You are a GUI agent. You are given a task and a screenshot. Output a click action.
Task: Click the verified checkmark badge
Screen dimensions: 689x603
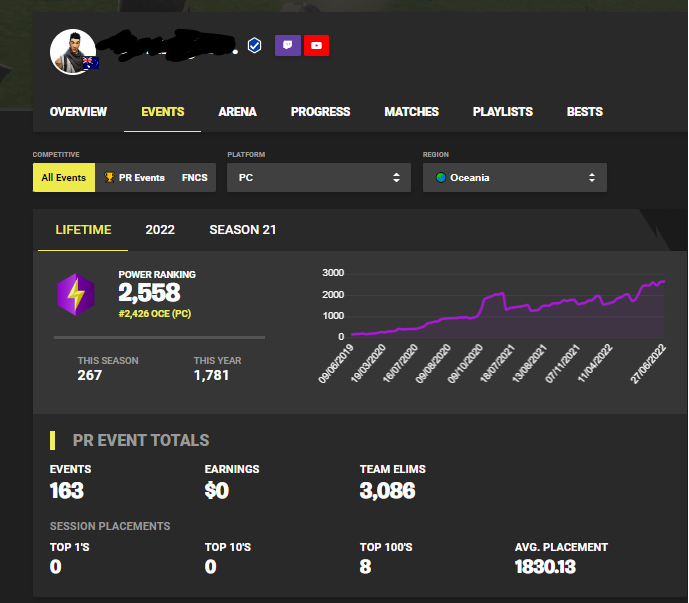coord(254,45)
